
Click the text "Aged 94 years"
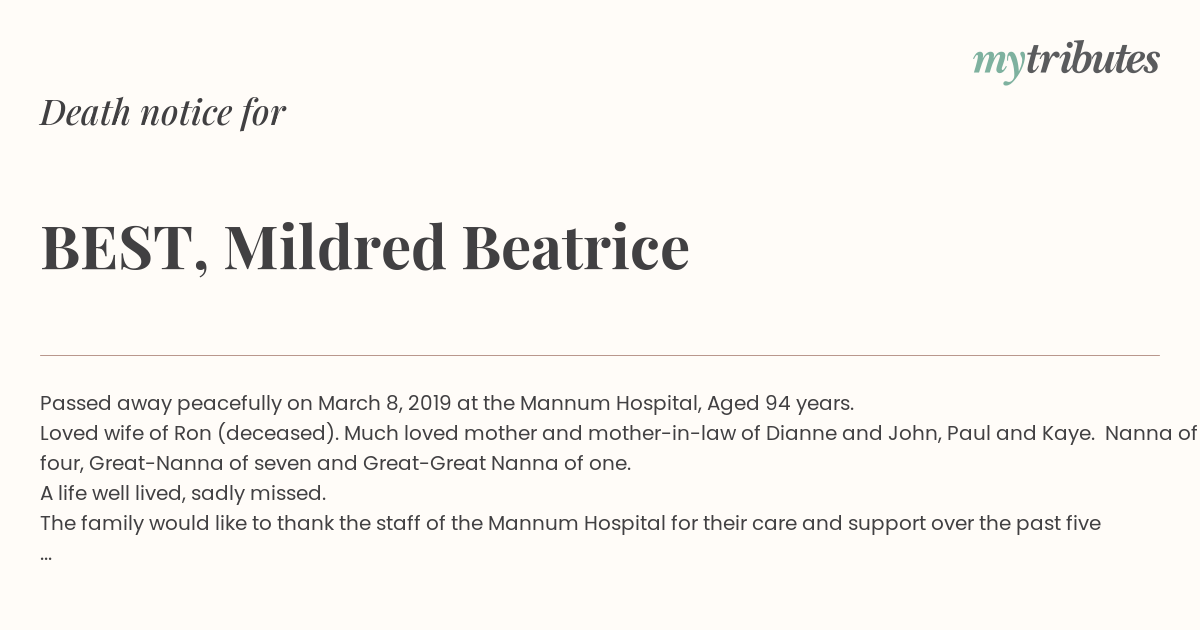tap(779, 404)
